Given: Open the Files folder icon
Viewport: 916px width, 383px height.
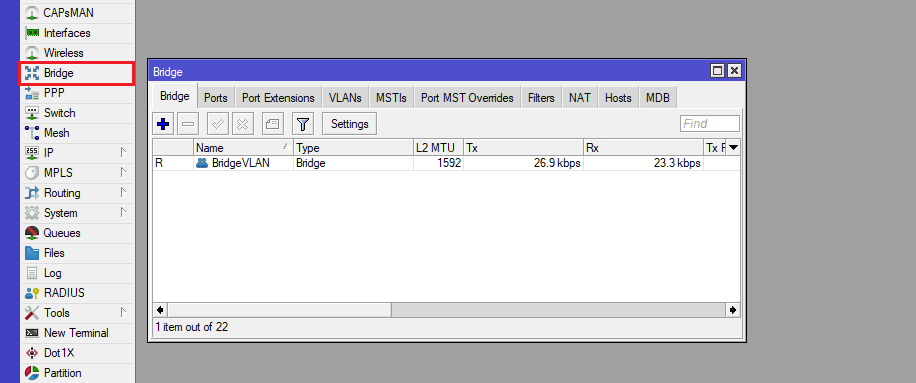Looking at the screenshot, I should point(32,253).
